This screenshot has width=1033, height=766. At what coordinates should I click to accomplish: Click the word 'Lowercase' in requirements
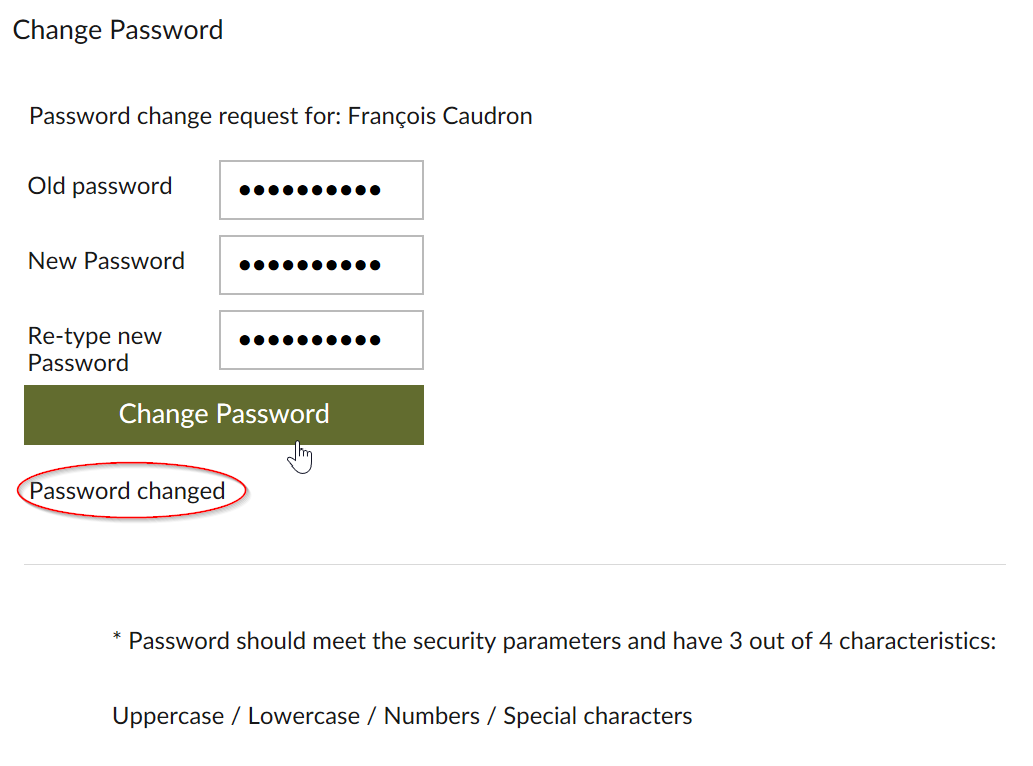pyautogui.click(x=304, y=716)
